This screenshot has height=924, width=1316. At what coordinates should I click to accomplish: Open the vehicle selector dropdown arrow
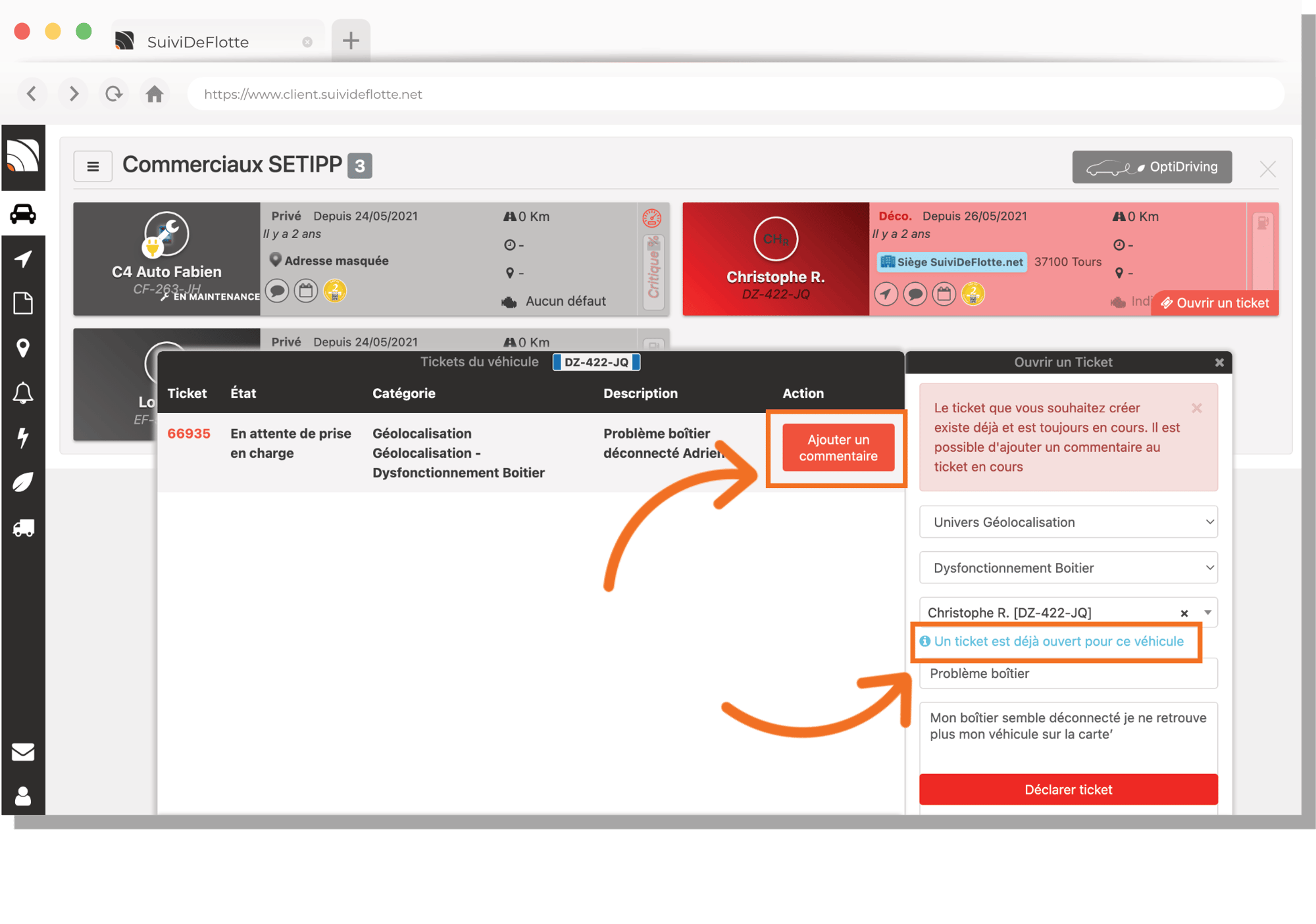[1207, 612]
